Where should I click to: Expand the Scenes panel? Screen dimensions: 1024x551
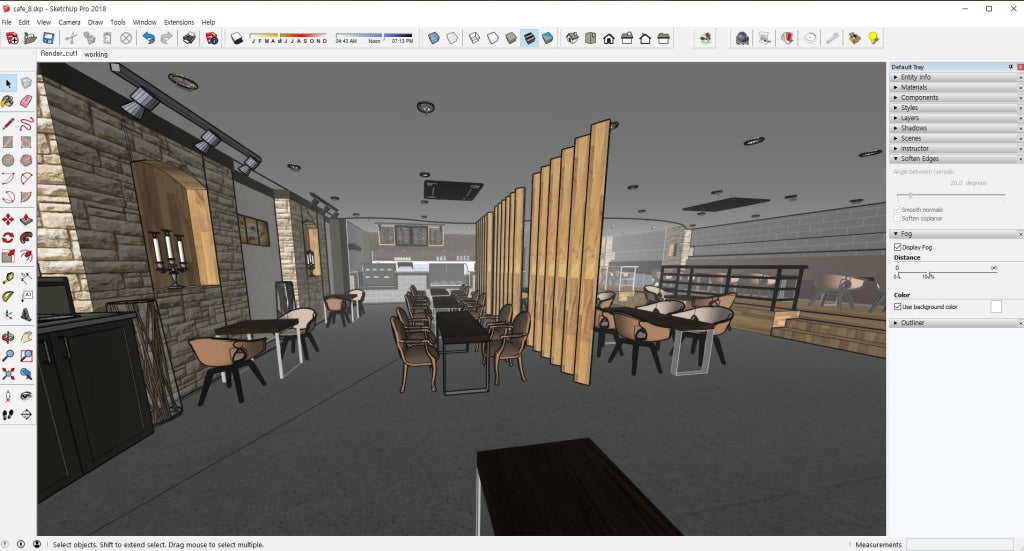click(955, 138)
